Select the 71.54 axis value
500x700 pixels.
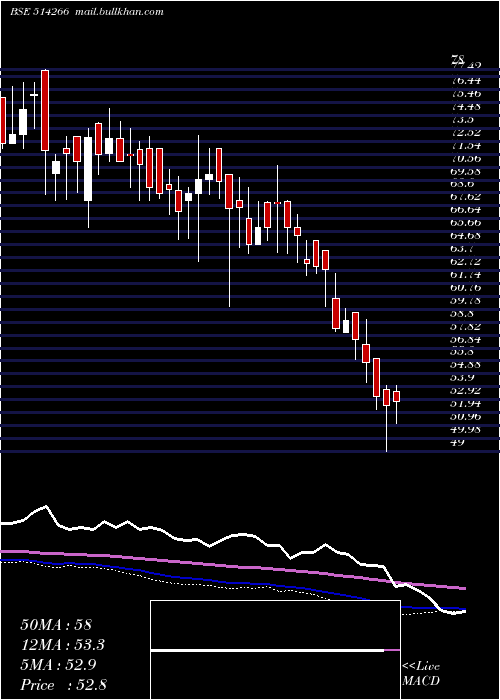tap(465, 146)
